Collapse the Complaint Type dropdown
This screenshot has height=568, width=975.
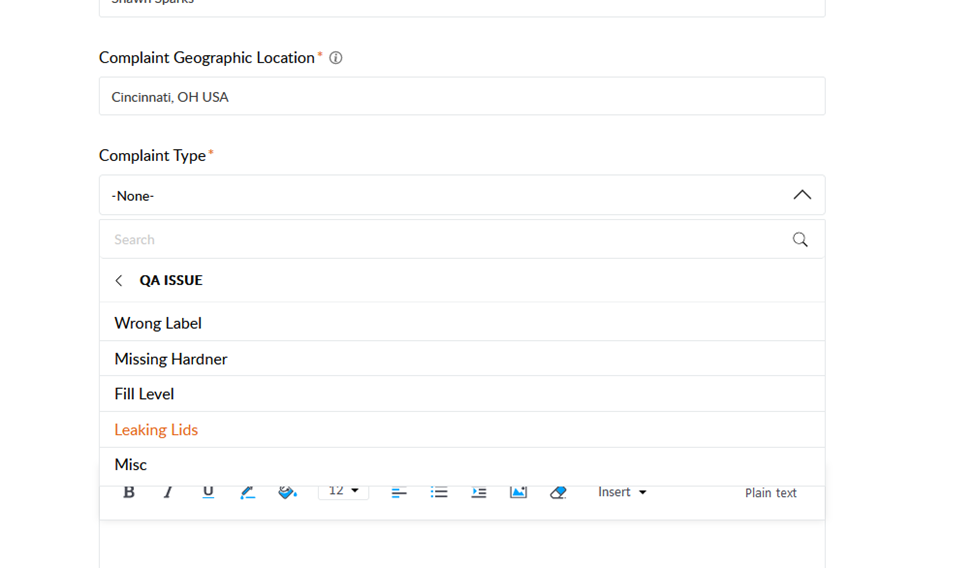point(801,195)
